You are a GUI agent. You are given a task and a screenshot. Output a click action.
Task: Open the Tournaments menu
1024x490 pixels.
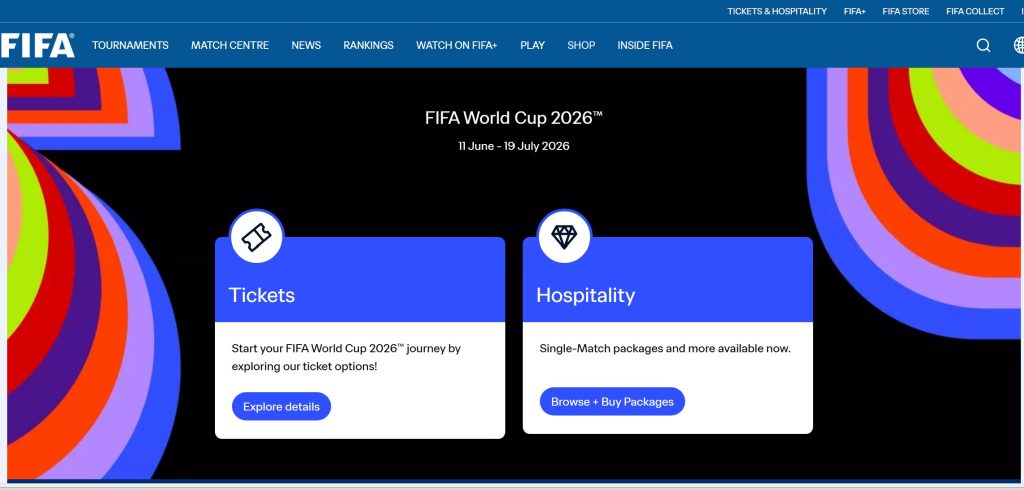[x=130, y=45]
